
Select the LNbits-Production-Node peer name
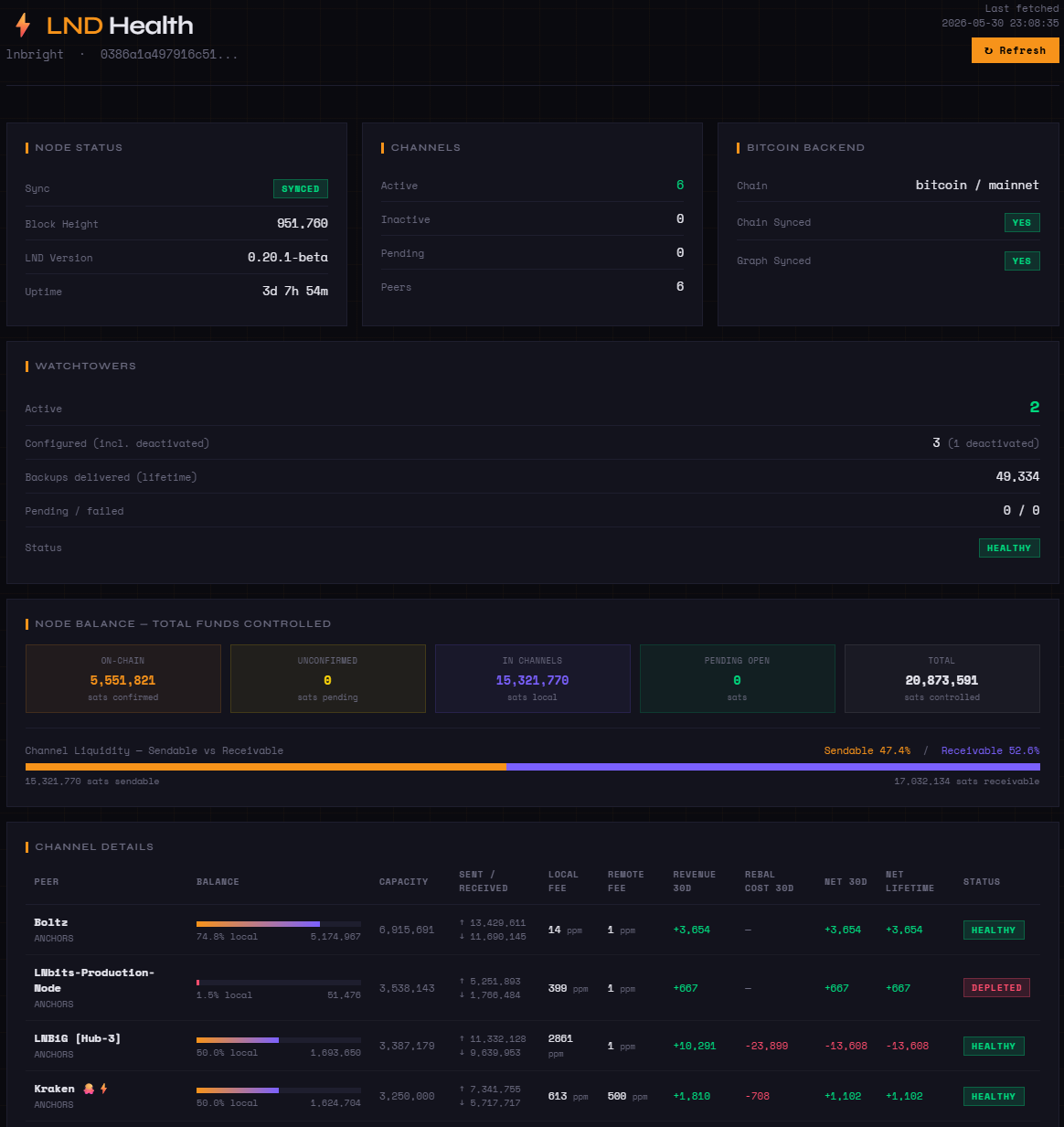[x=94, y=980]
